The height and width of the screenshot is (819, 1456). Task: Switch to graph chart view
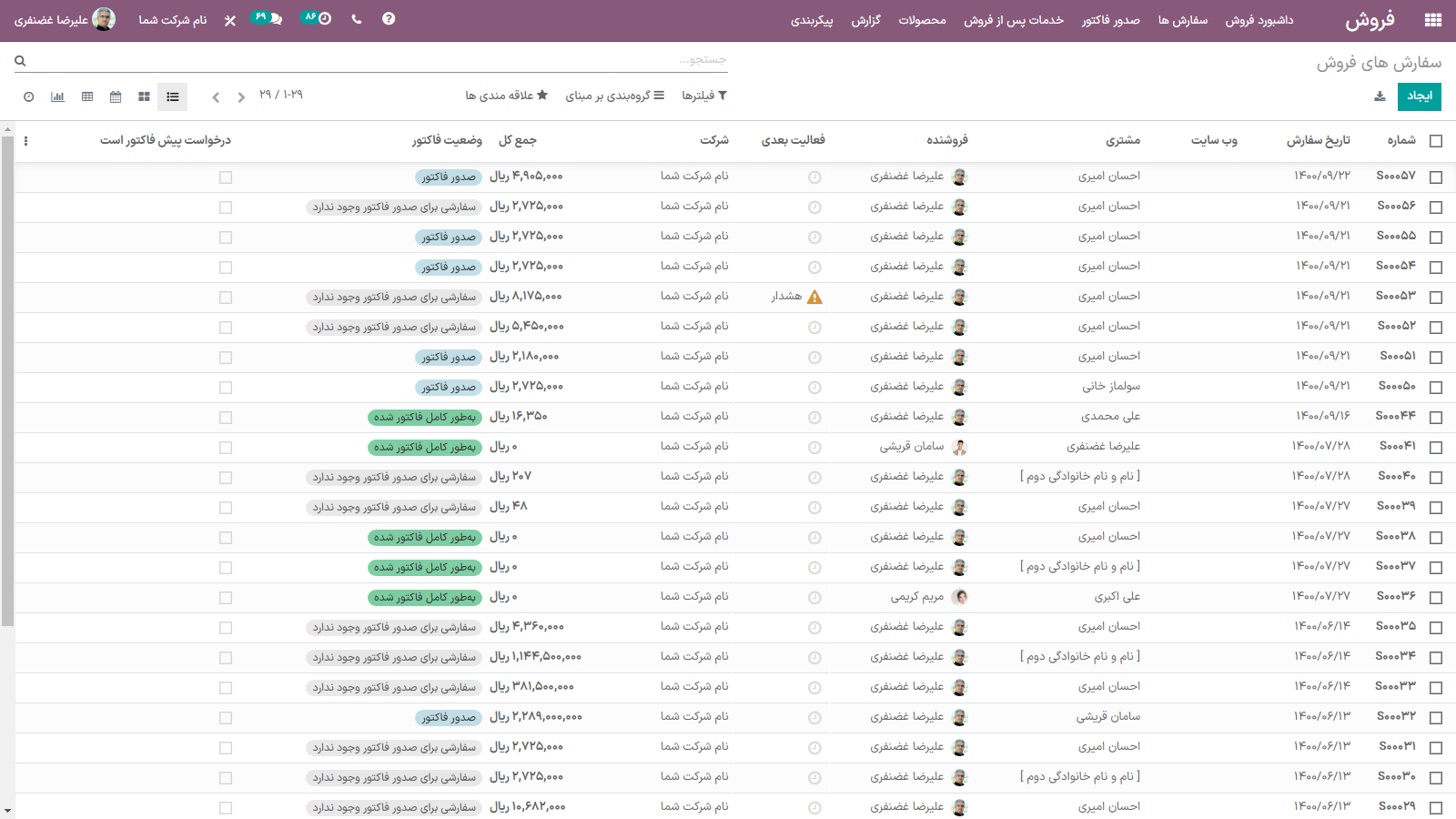click(x=57, y=96)
